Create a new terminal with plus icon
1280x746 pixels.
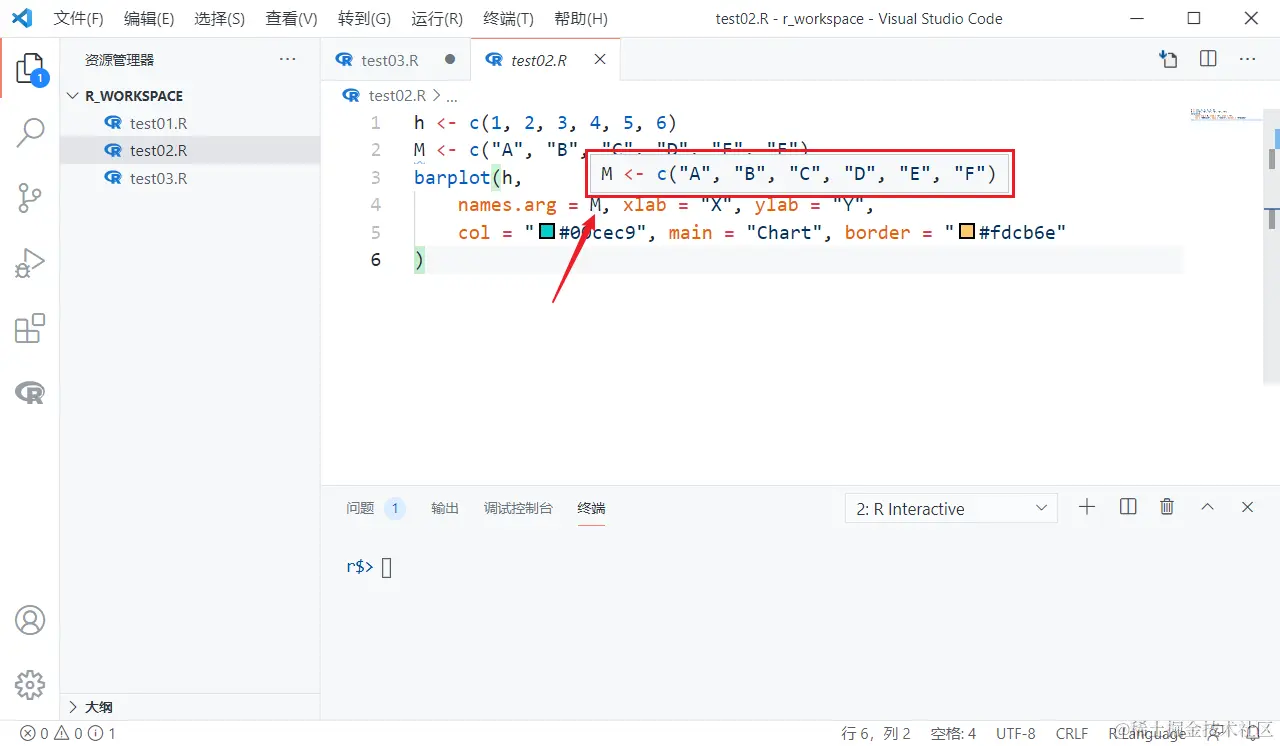pyautogui.click(x=1087, y=507)
